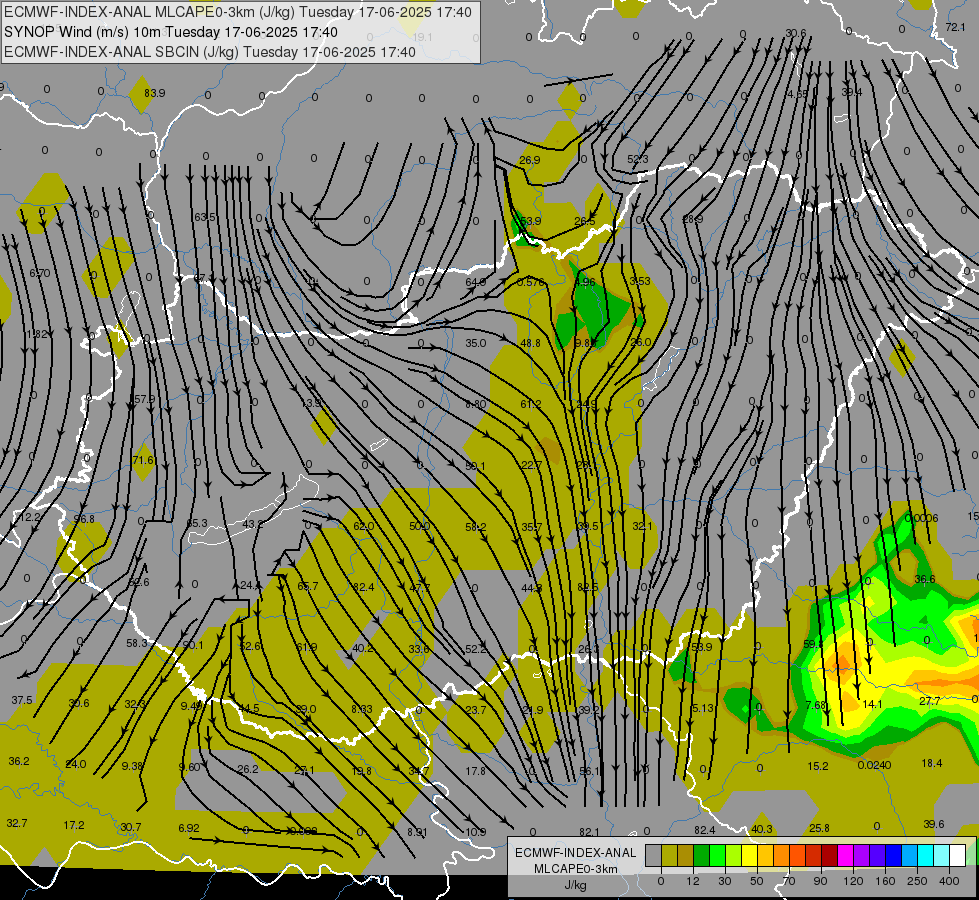This screenshot has height=900, width=979.
Task: Click legend scale value 50
Action: (756, 881)
